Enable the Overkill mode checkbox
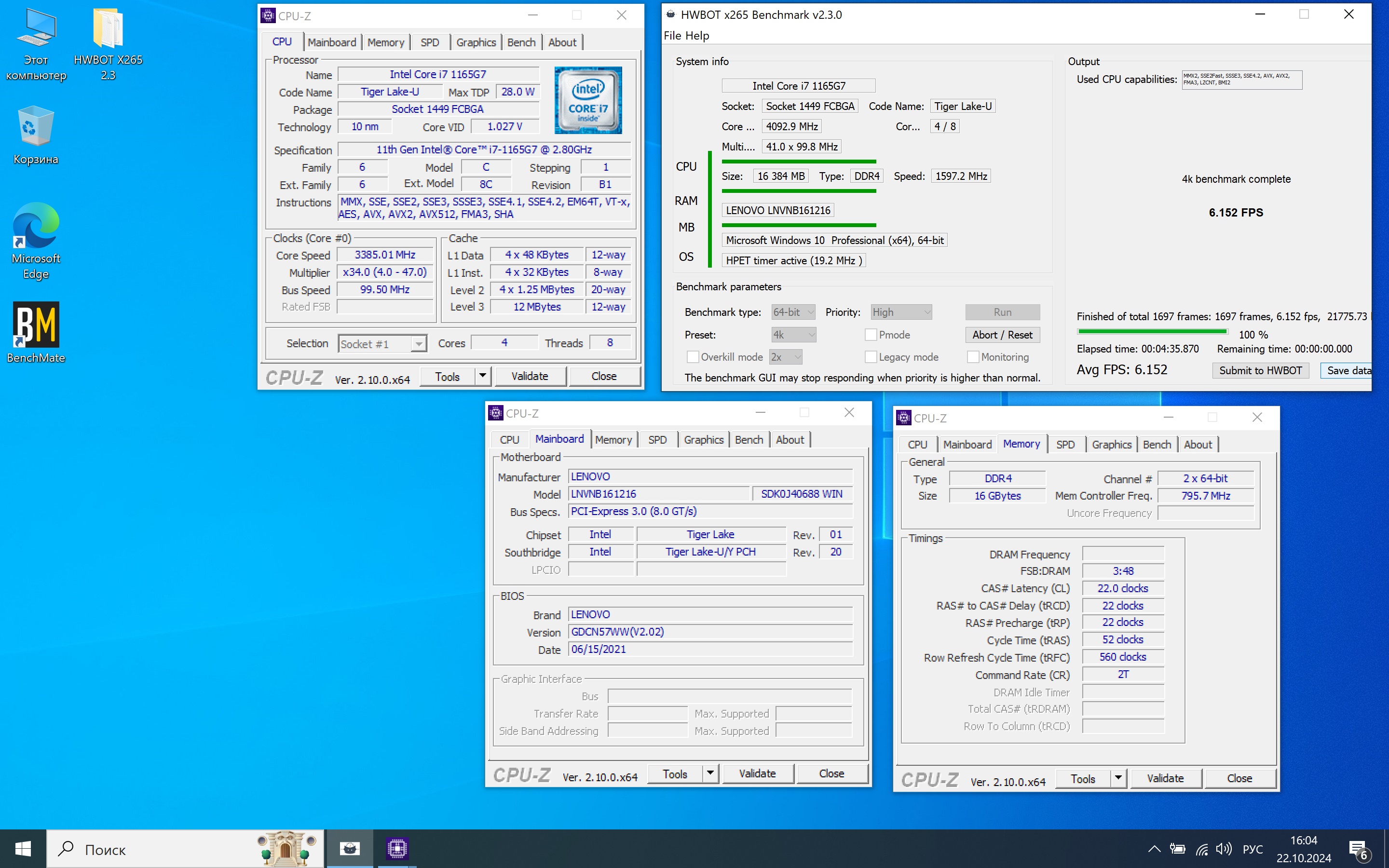The height and width of the screenshot is (868, 1389). tap(693, 357)
